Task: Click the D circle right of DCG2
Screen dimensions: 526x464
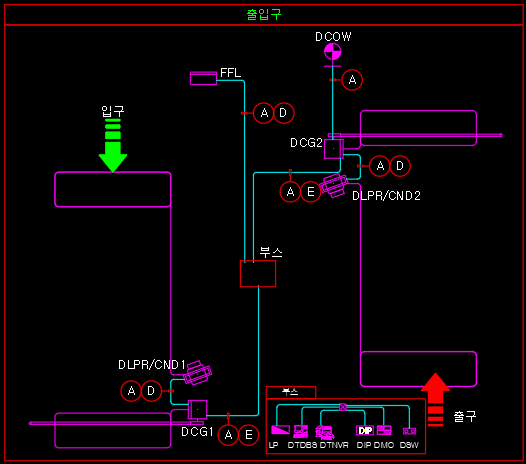Action: point(400,166)
